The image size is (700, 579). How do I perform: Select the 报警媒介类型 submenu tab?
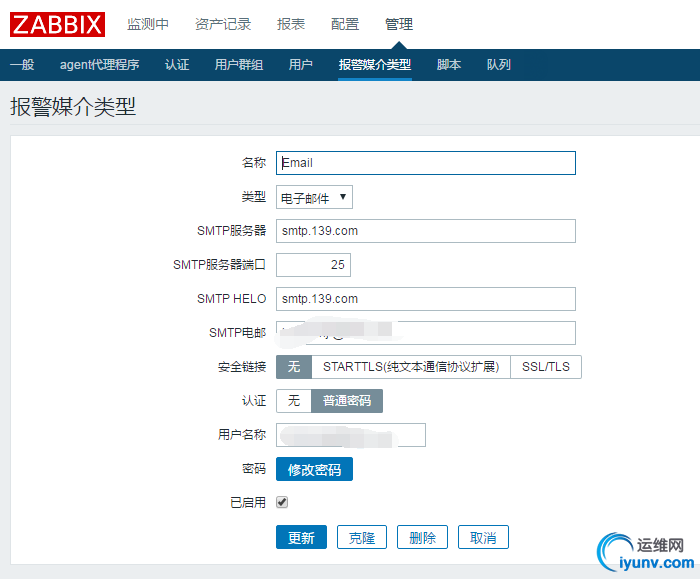point(375,65)
